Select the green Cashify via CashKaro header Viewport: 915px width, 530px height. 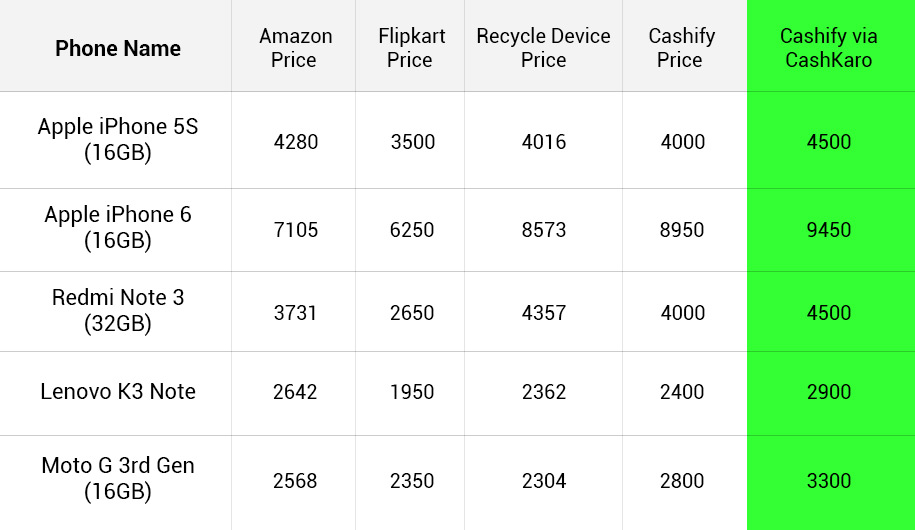click(829, 48)
